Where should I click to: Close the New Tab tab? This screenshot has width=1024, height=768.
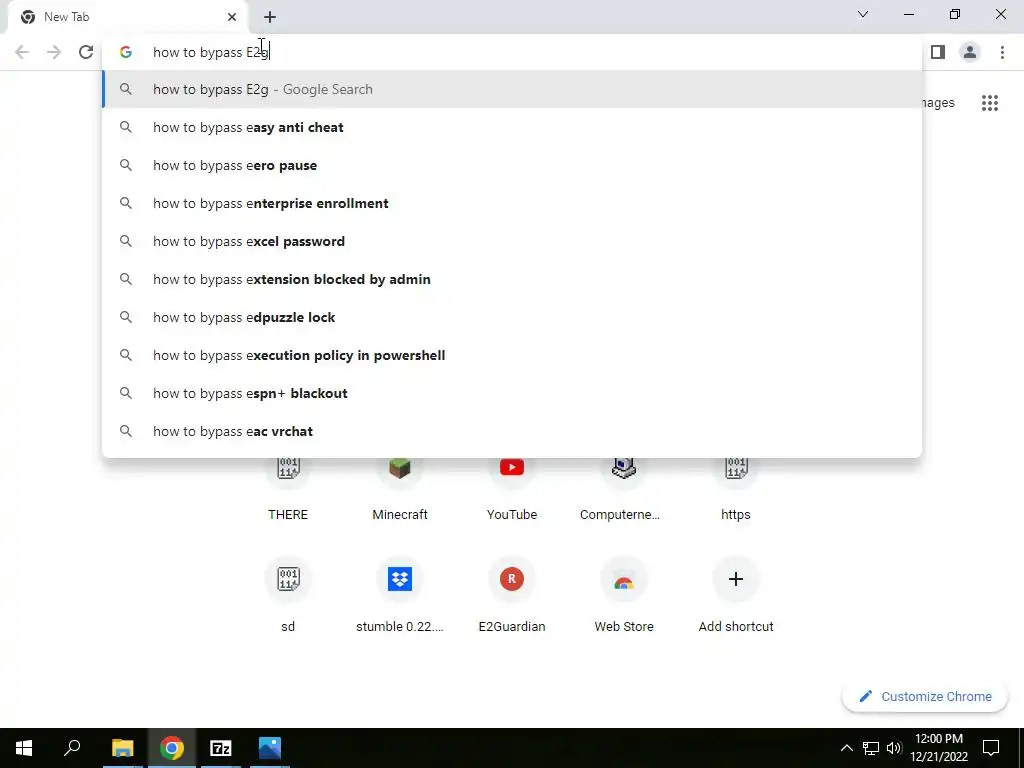click(x=232, y=17)
